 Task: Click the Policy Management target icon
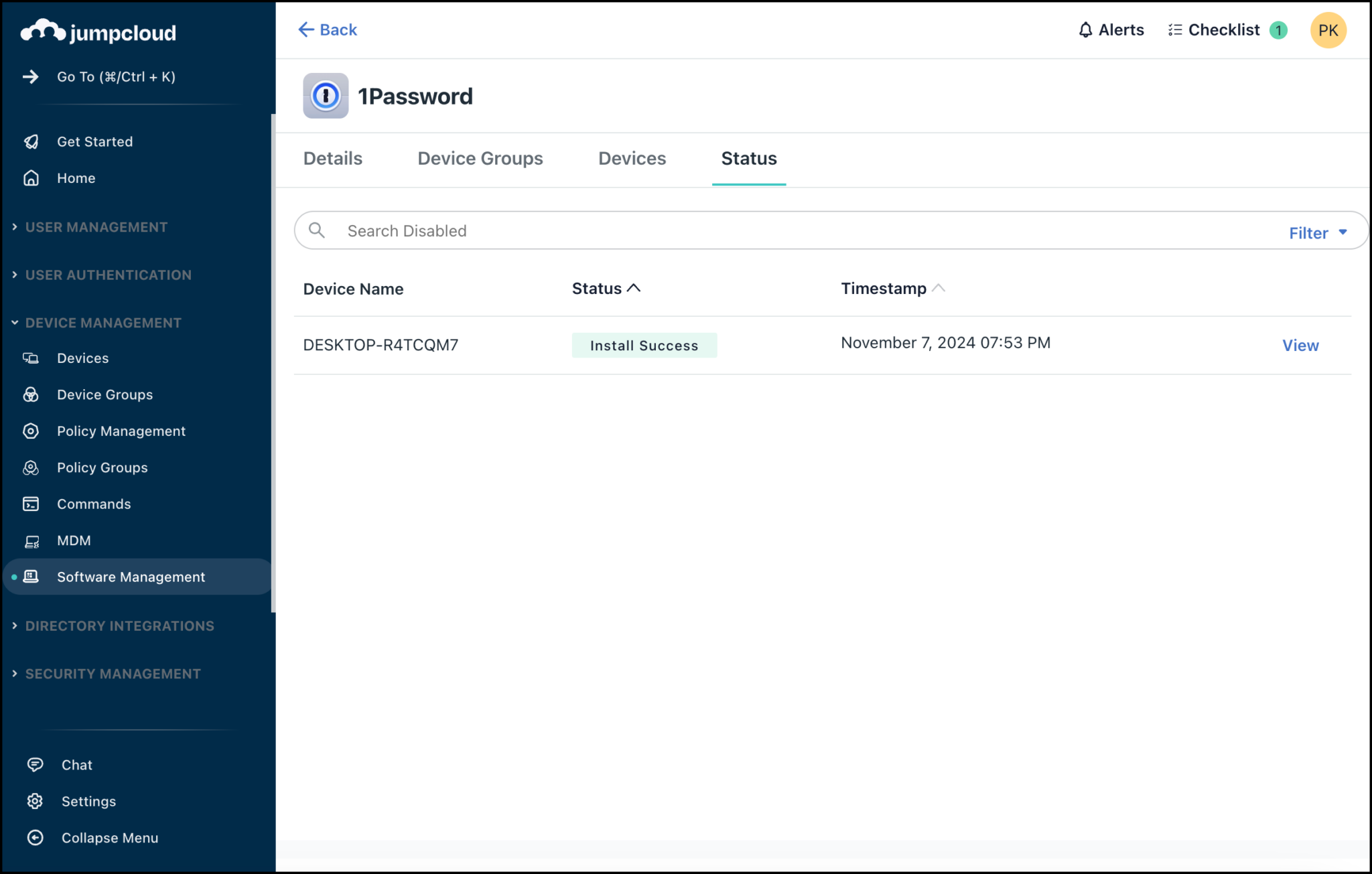(31, 431)
